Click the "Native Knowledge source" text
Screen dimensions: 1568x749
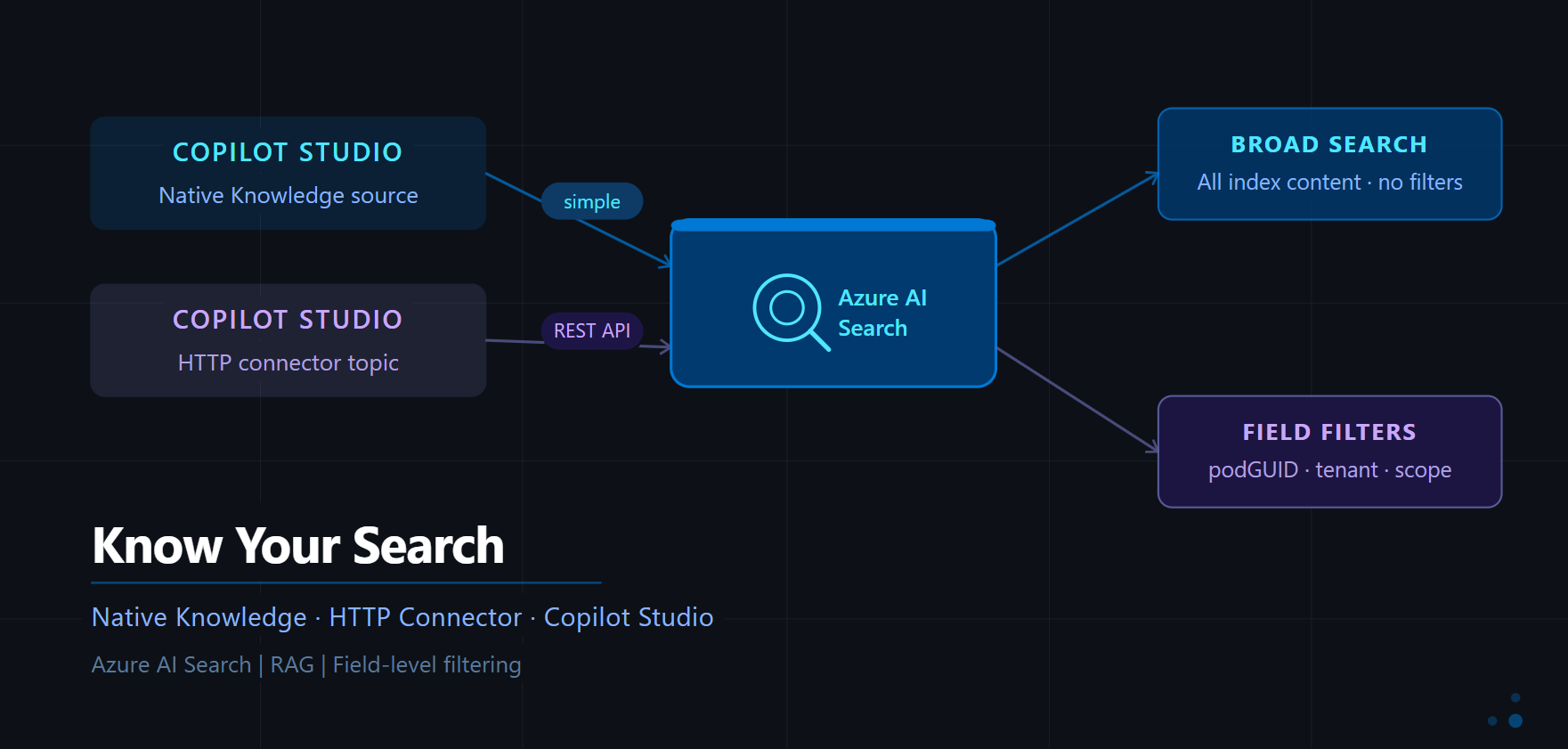288,195
